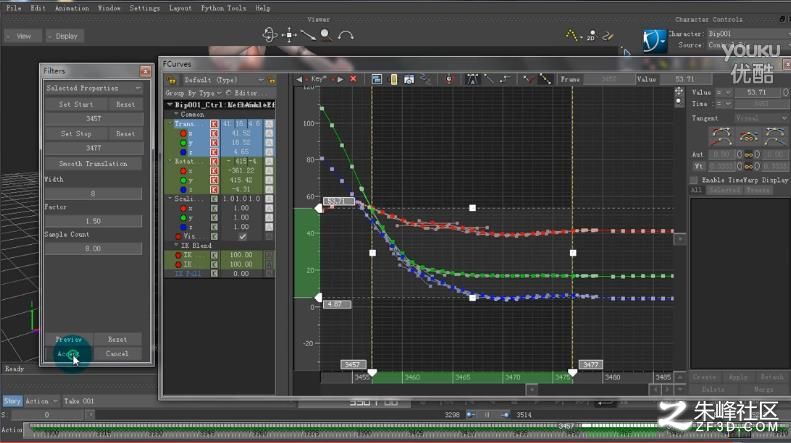
Task: Toggle the Vis property checkmark
Action: (x=242, y=236)
